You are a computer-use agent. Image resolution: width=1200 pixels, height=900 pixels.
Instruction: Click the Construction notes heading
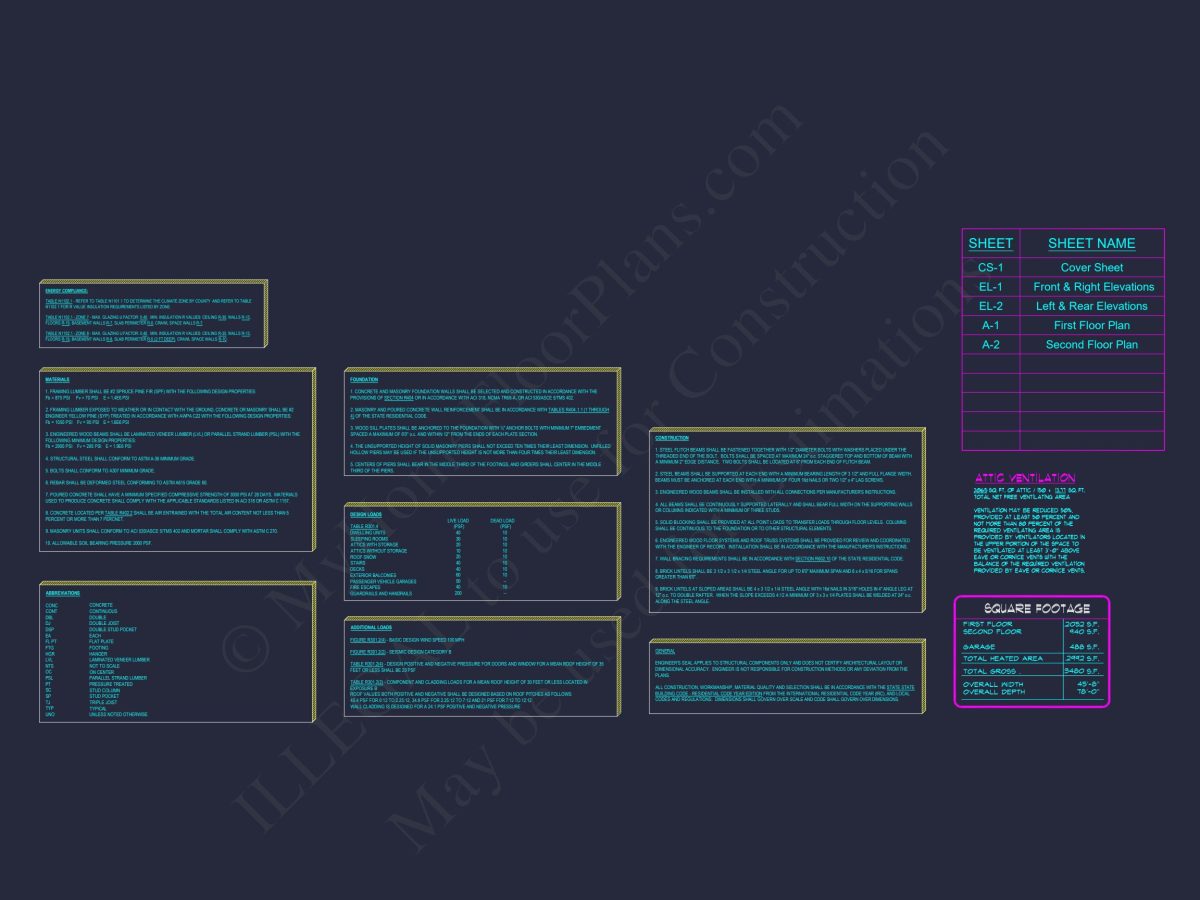672,438
